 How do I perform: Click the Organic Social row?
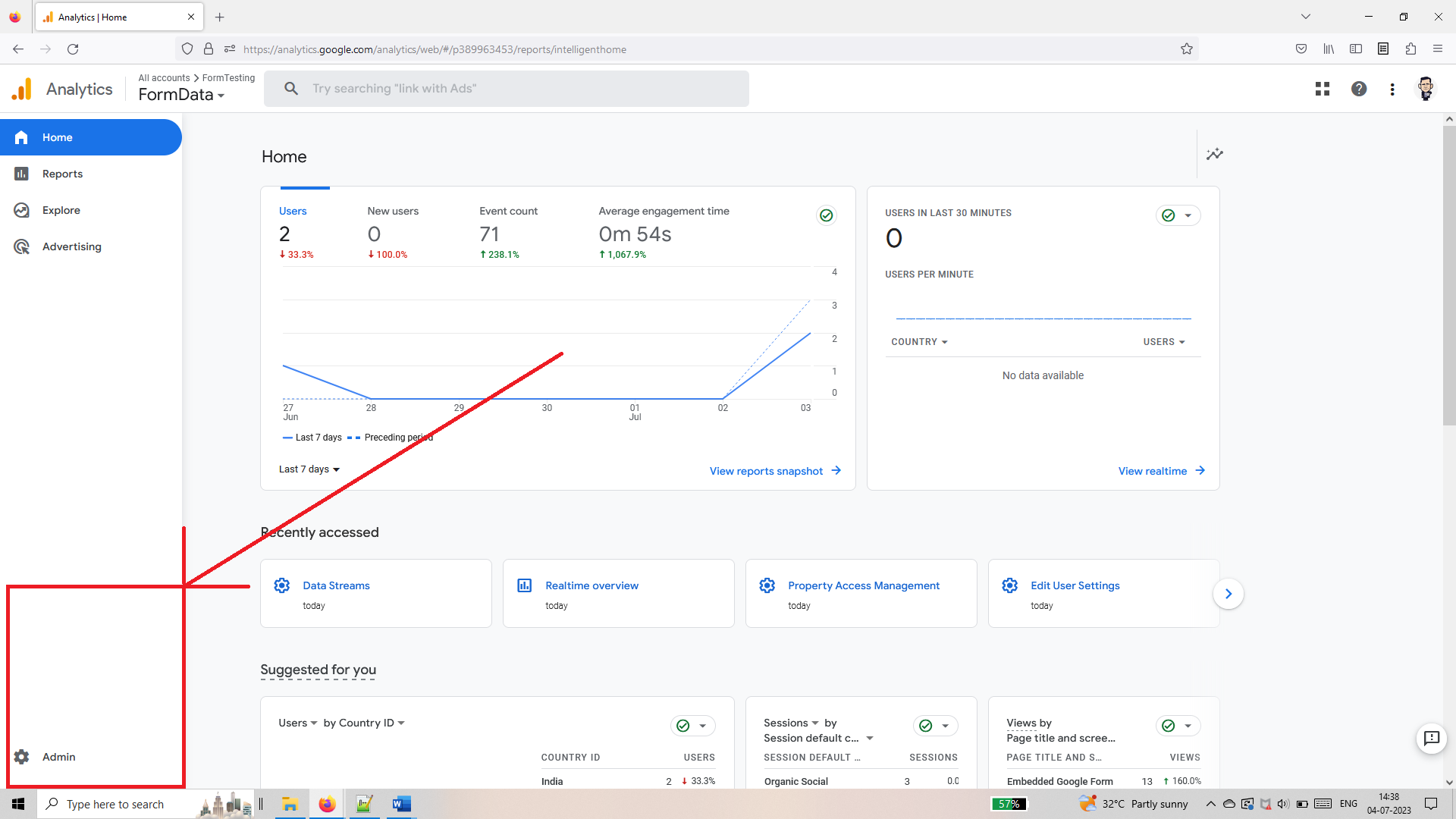[x=861, y=781]
